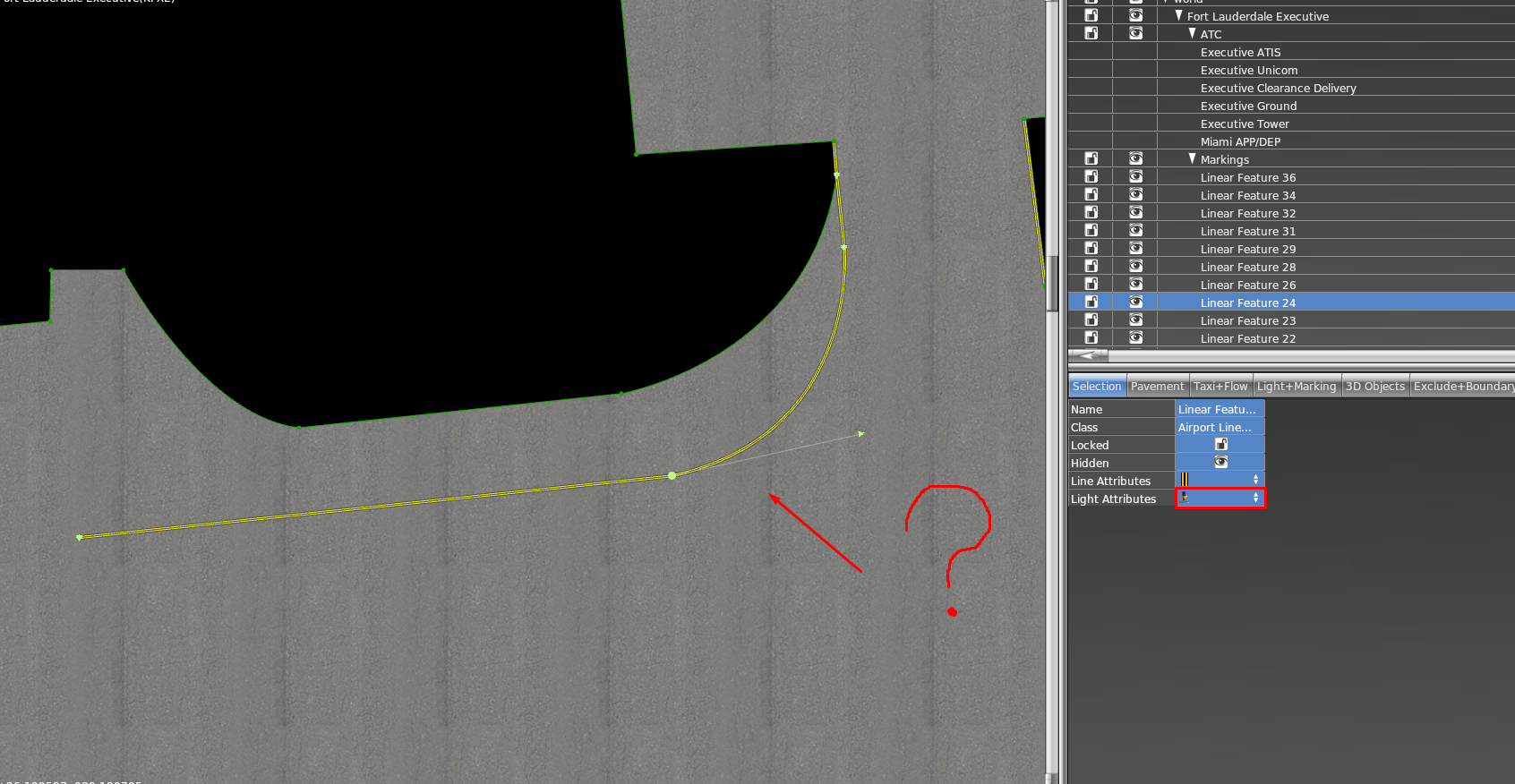Select Executive Ground entry

click(1248, 106)
